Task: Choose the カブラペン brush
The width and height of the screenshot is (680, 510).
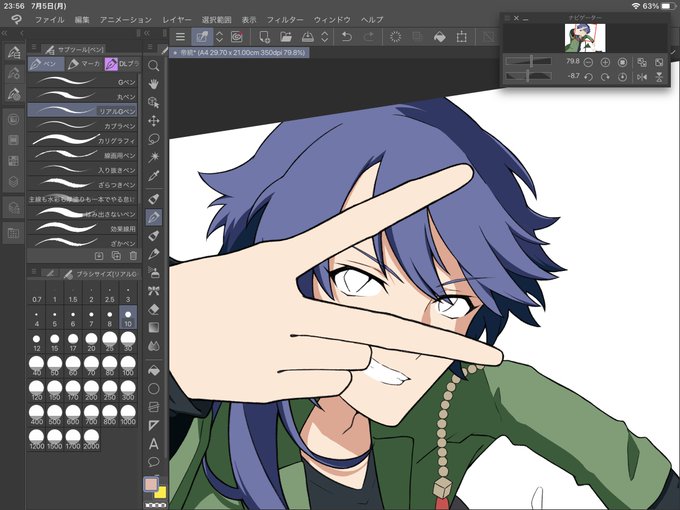Action: (x=82, y=125)
